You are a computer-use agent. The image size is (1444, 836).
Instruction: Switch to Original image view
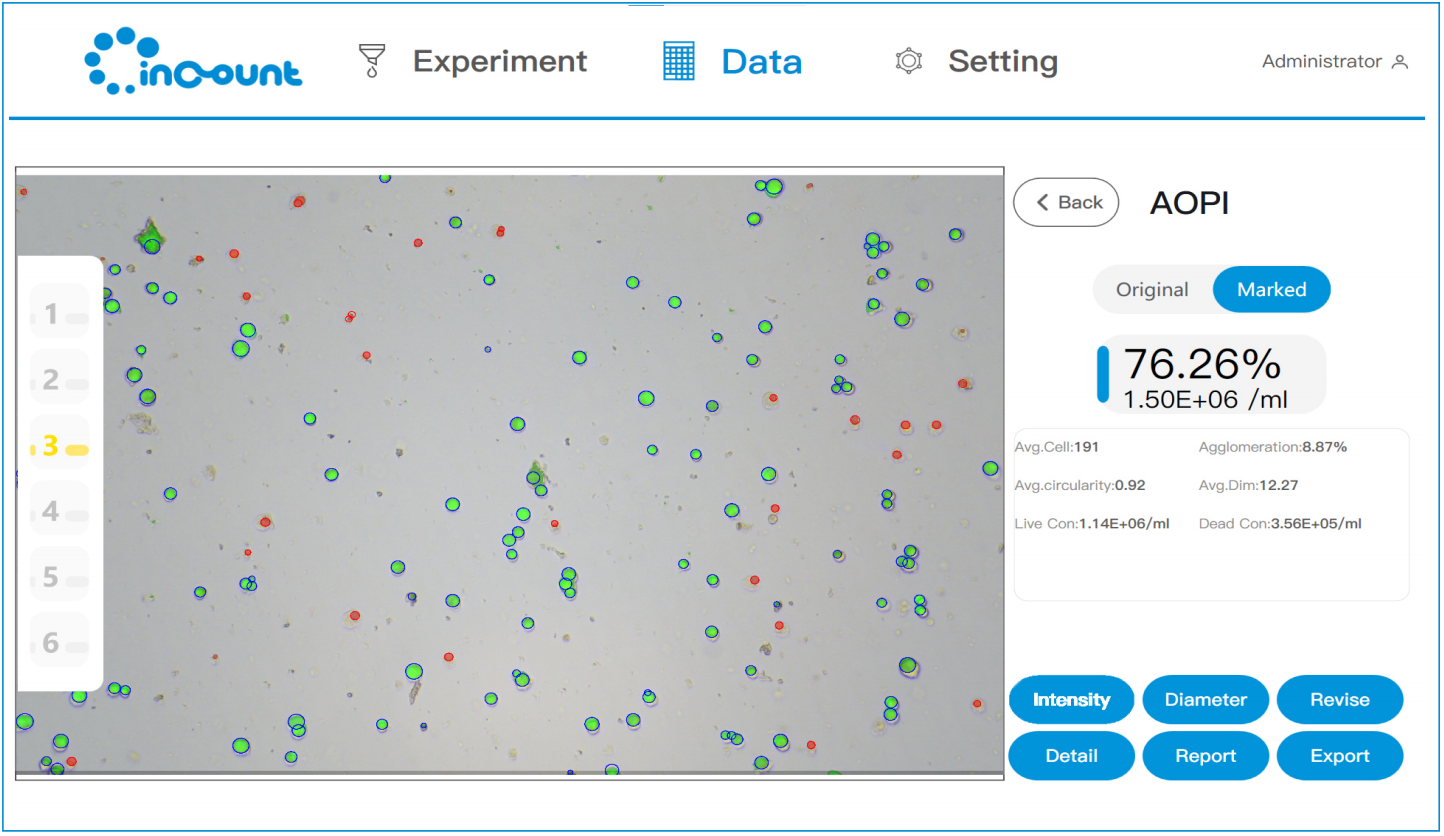click(x=1152, y=290)
